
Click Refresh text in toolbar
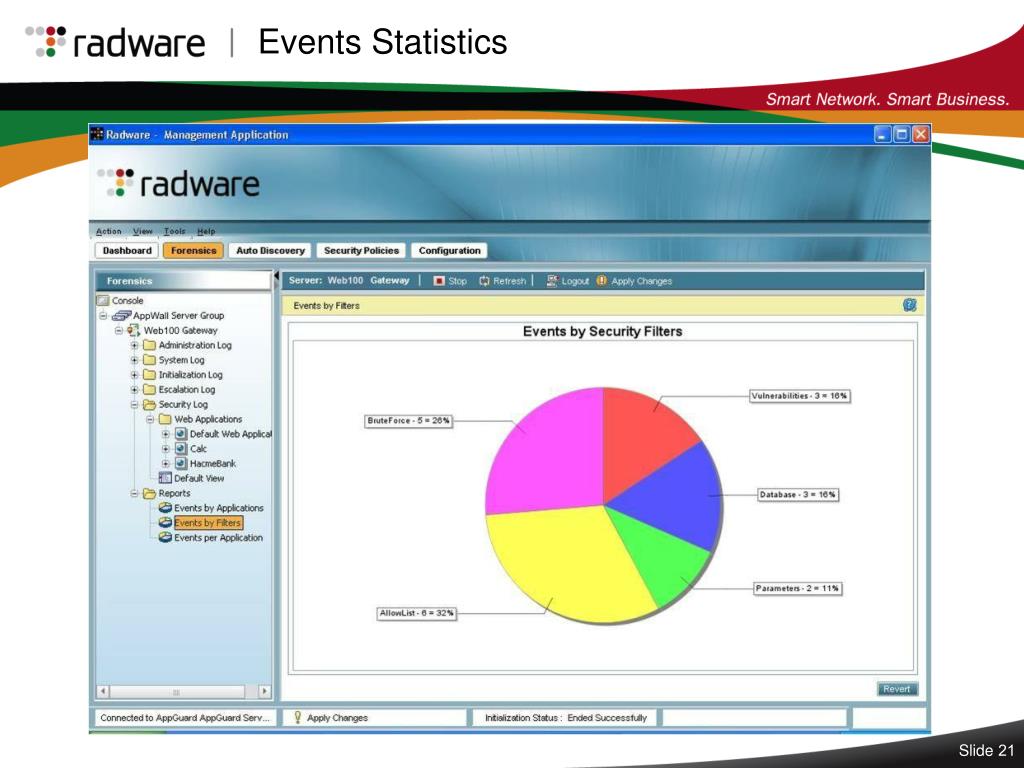[509, 281]
